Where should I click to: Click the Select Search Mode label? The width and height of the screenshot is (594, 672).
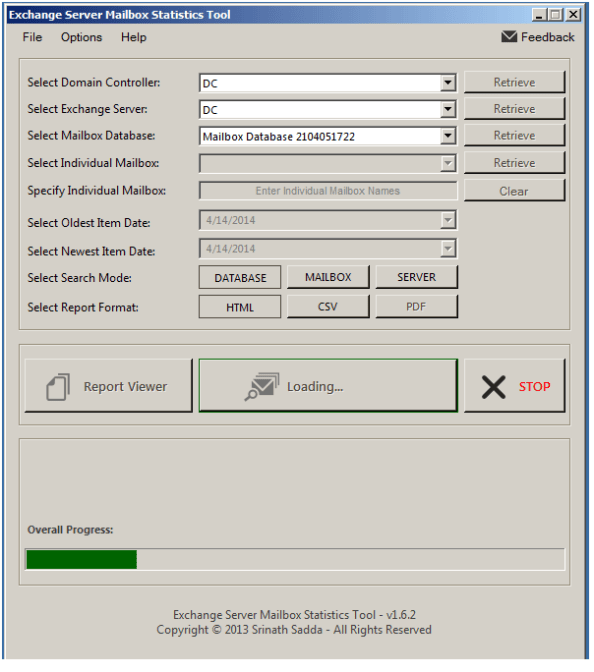pyautogui.click(x=80, y=278)
